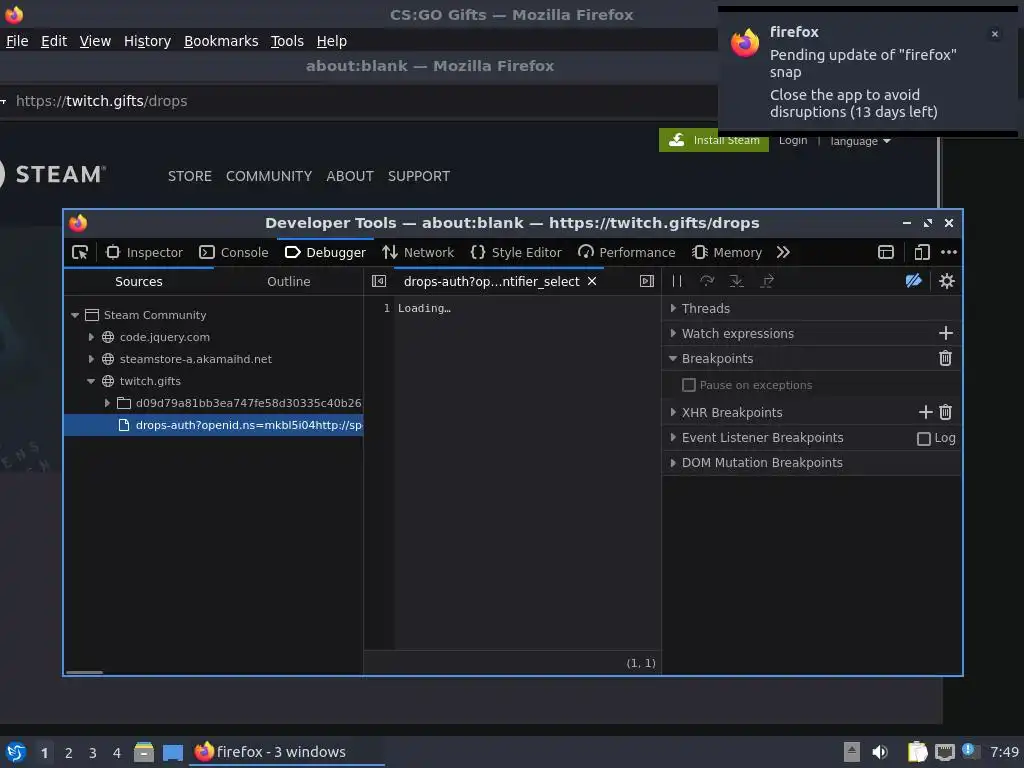Remove all XHR breakpoints trash icon

coord(945,412)
